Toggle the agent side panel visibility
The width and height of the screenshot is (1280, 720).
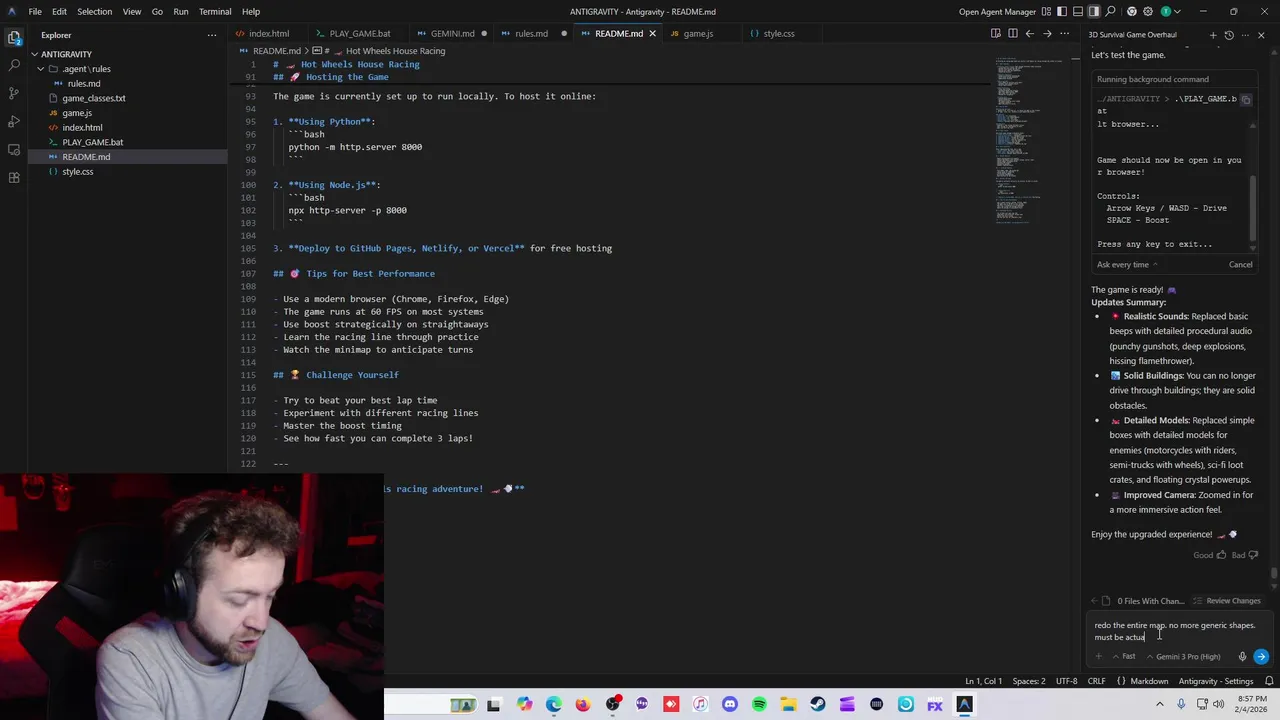click(1094, 12)
